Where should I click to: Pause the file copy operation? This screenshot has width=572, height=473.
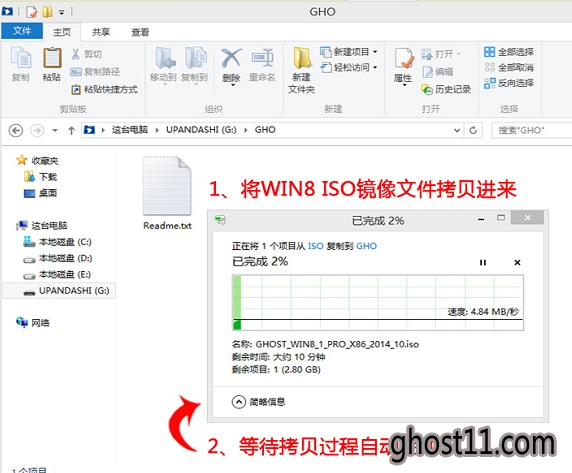[483, 263]
